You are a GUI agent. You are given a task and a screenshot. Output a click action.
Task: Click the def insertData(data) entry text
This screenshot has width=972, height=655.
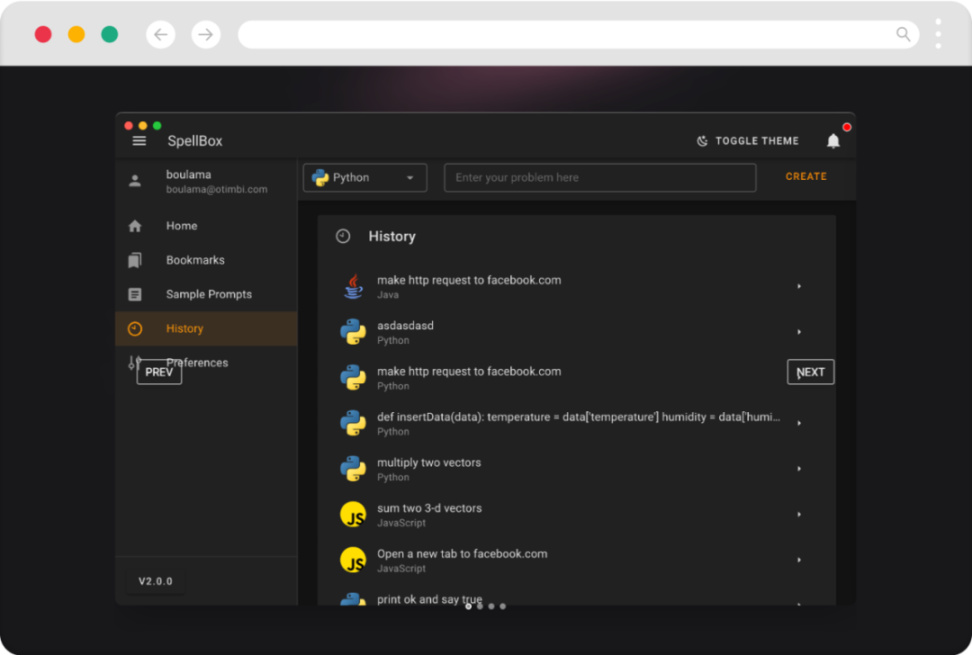point(578,417)
